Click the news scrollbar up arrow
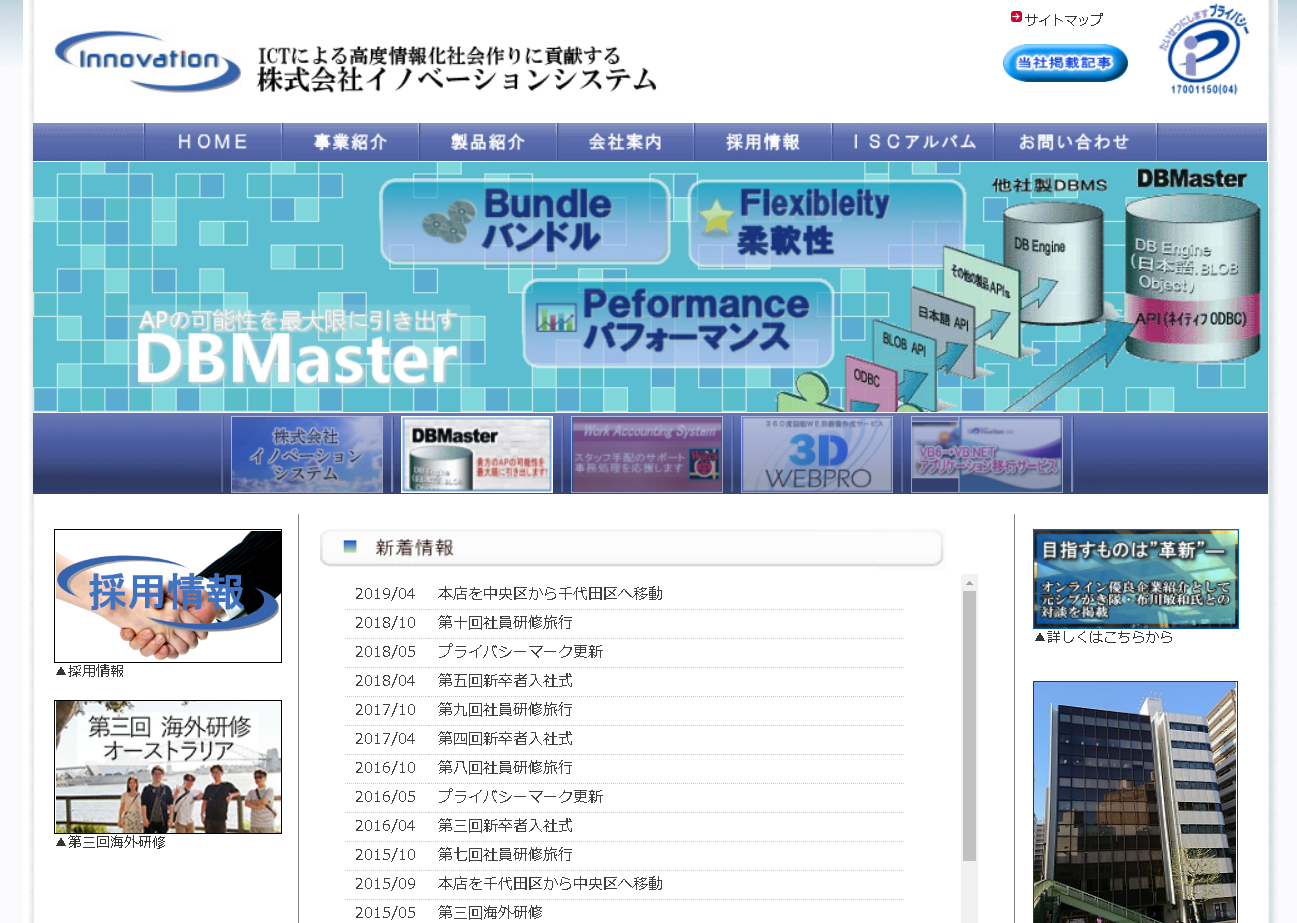This screenshot has height=923, width=1297. pos(969,582)
